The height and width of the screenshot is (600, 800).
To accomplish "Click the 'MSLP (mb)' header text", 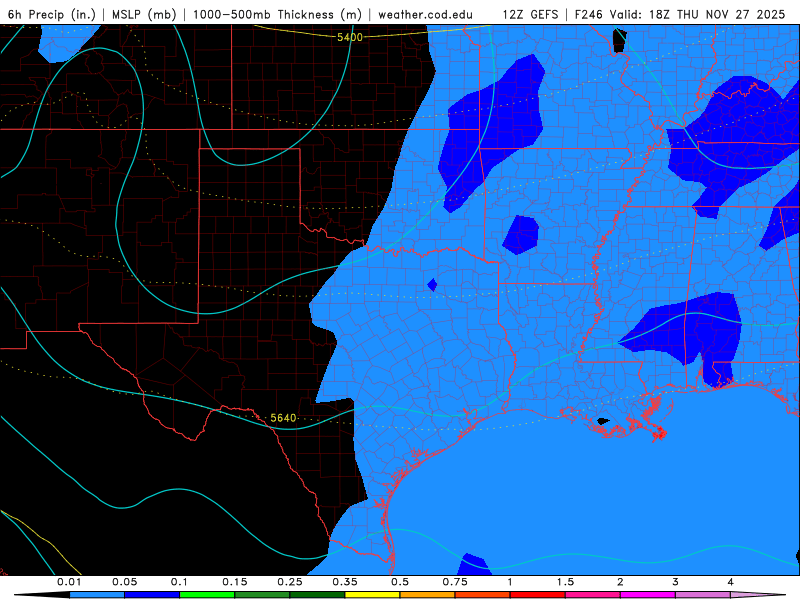I will (x=144, y=14).
